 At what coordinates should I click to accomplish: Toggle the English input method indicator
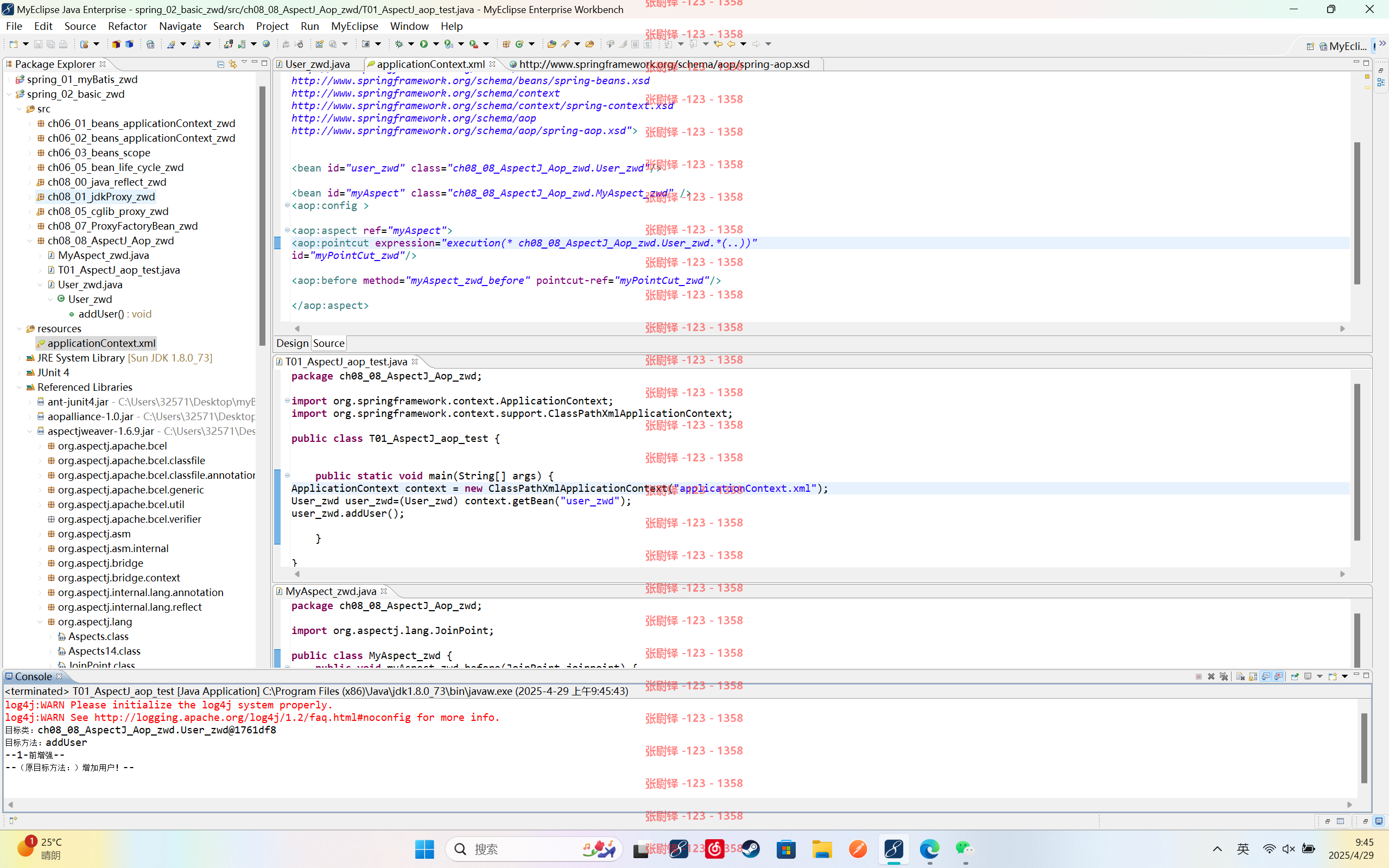click(x=1242, y=849)
